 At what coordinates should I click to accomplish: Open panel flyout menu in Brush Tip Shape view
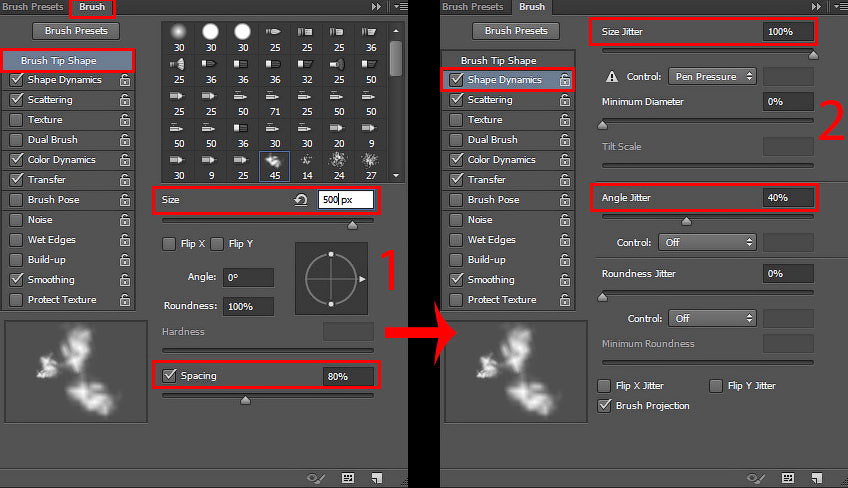click(x=401, y=6)
